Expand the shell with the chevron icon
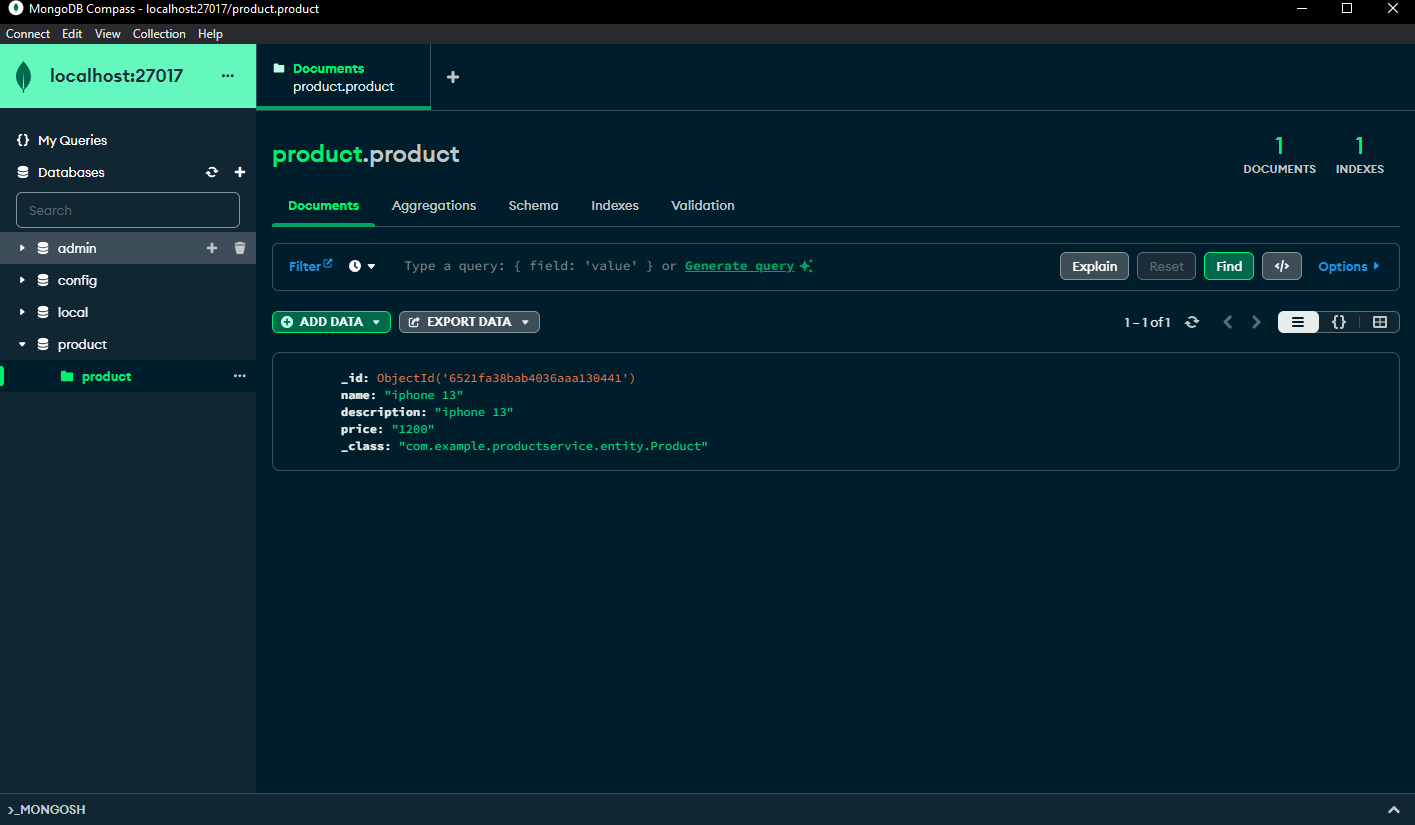The image size is (1415, 825). 1394,810
